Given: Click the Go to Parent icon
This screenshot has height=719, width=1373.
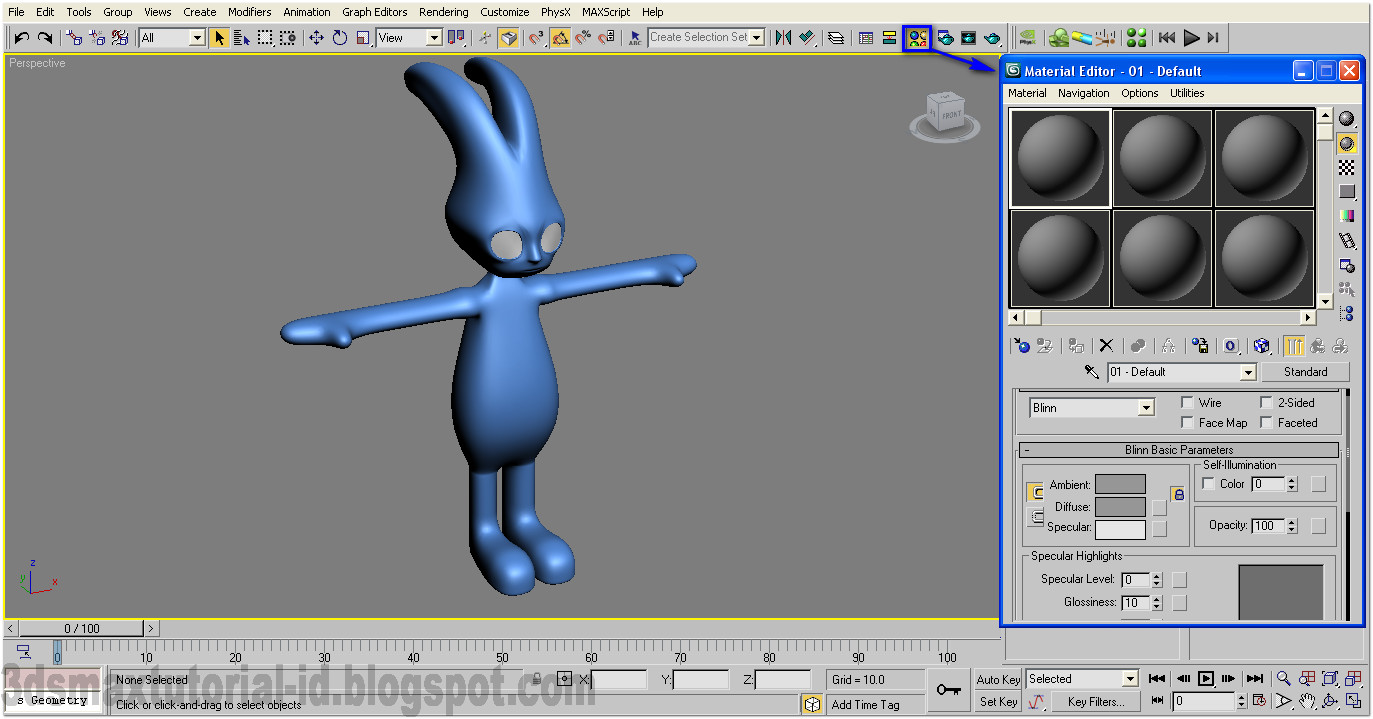Looking at the screenshot, I should coord(1318,346).
